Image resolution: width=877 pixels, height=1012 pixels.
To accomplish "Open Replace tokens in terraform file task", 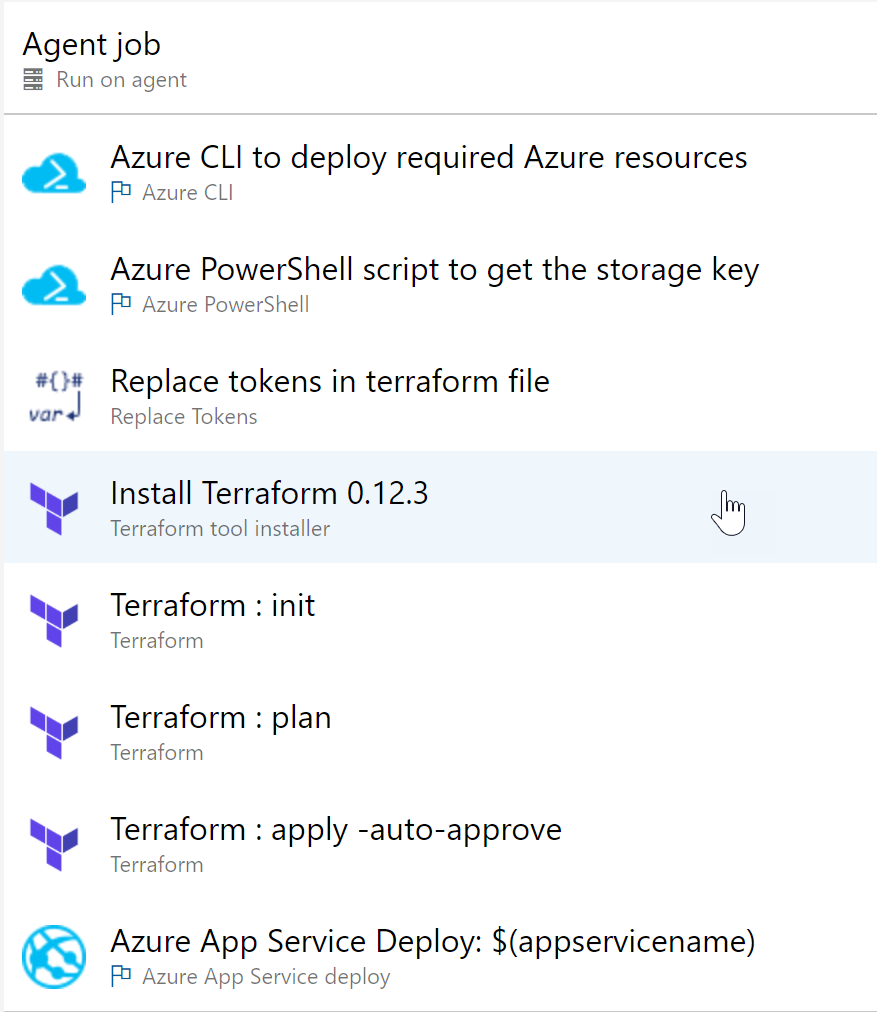I will click(440, 397).
